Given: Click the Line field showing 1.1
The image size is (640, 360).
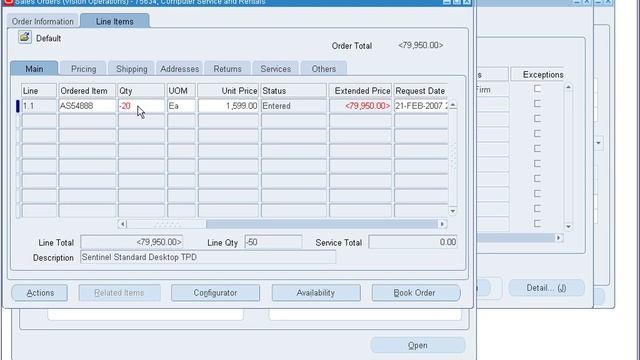Looking at the screenshot, I should [x=39, y=106].
